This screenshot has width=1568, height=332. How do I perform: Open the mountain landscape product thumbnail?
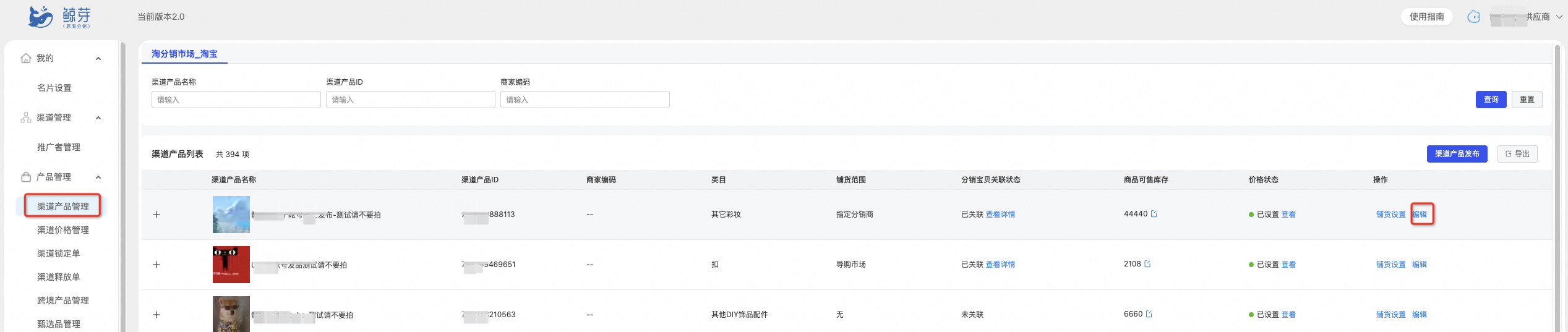(231, 215)
